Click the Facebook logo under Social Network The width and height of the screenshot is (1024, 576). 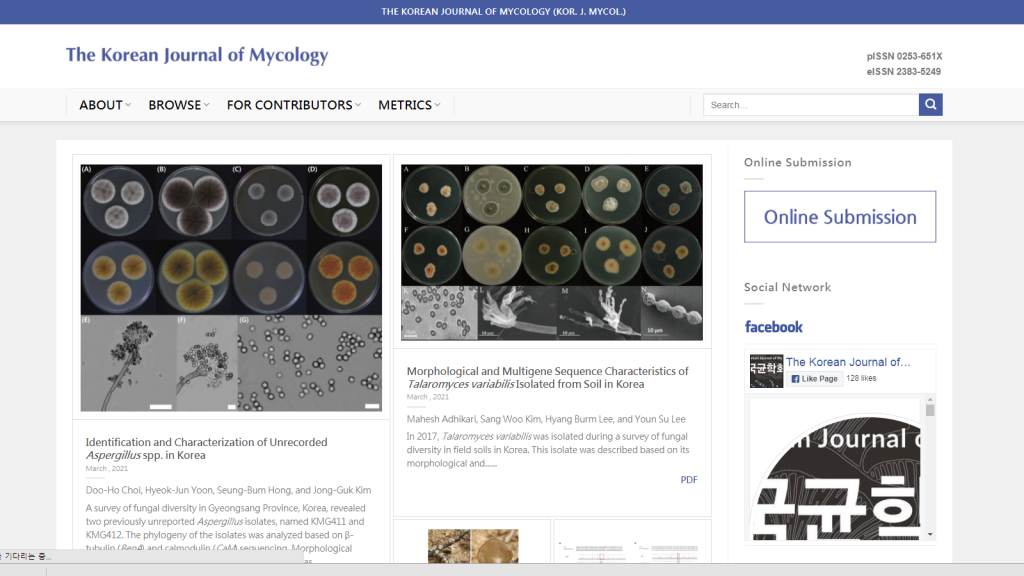(774, 327)
